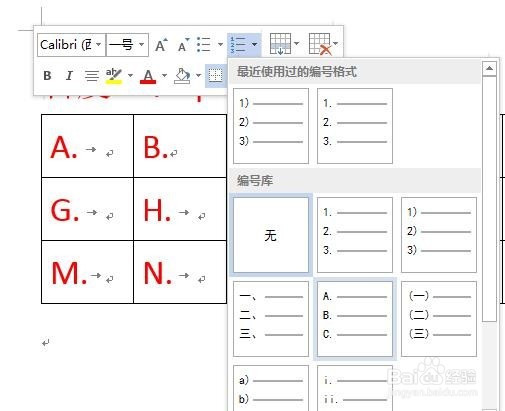
Task: Click the insert table rows icon
Action: point(280,44)
